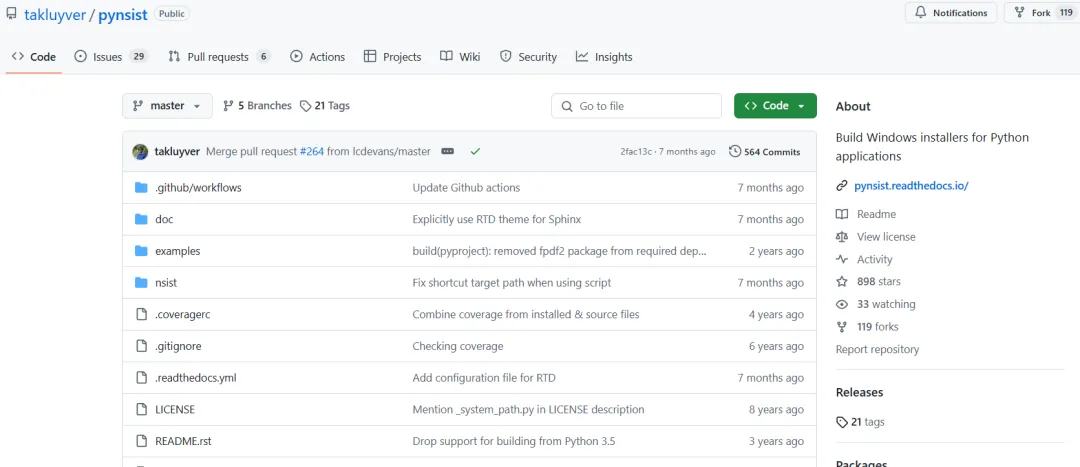
Task: Click the green check status icon
Action: 475,151
